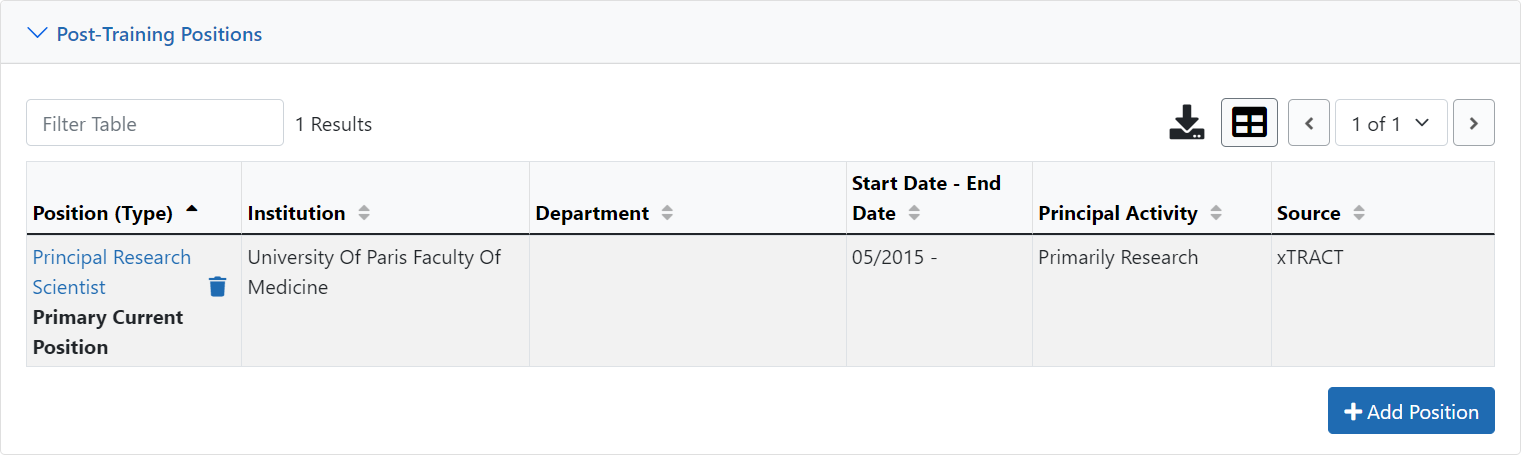Click the Primarily Research activity cell
Image resolution: width=1521 pixels, height=455 pixels.
(x=1152, y=300)
